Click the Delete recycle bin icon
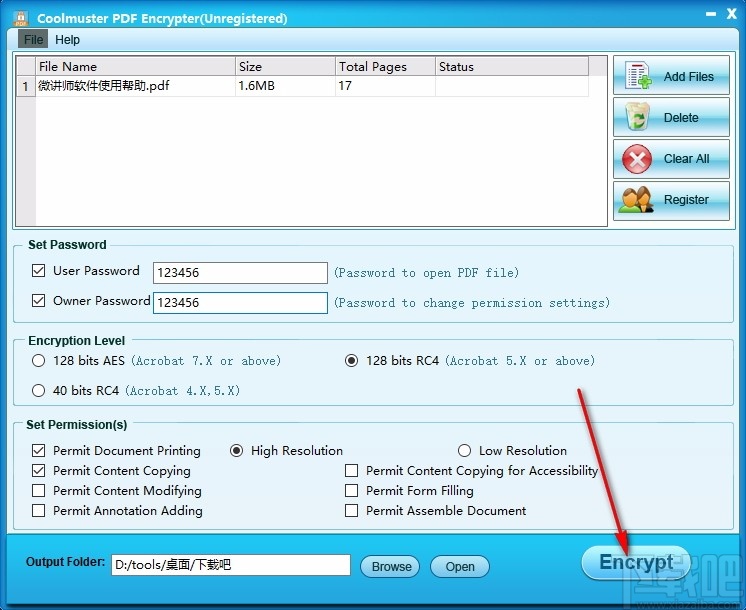Screen dimensions: 746x610 pyautogui.click(x=638, y=117)
